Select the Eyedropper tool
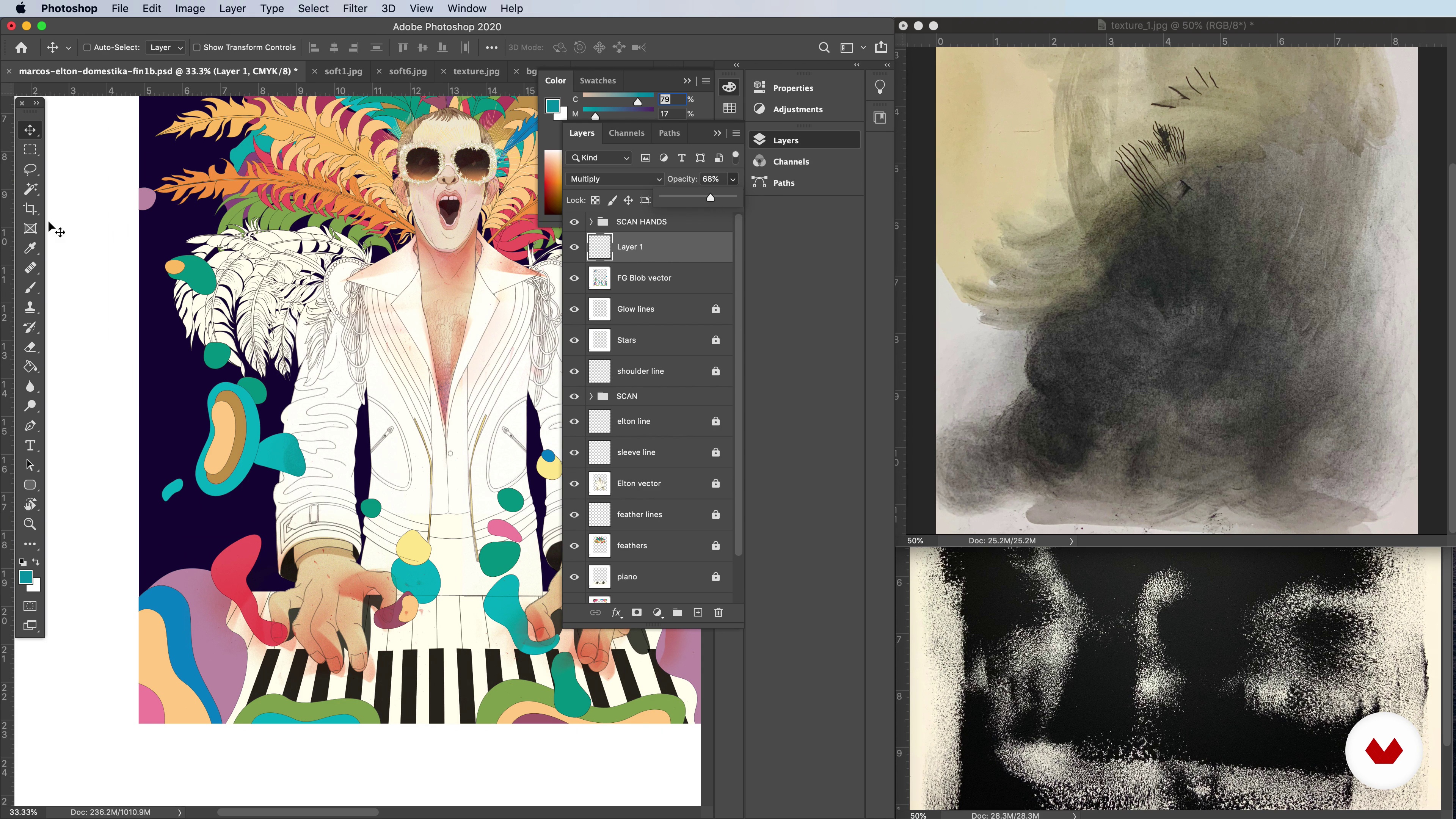1456x819 pixels. pos(30,248)
